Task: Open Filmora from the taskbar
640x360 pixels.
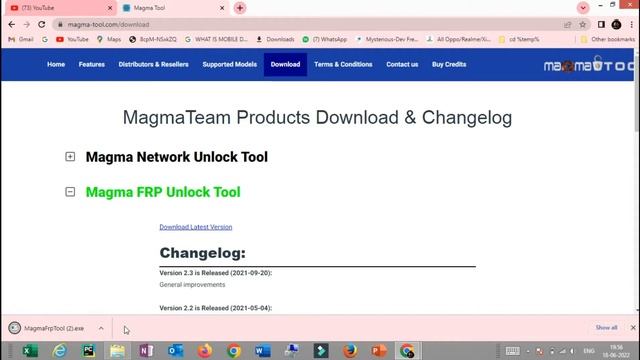Action: 321,351
